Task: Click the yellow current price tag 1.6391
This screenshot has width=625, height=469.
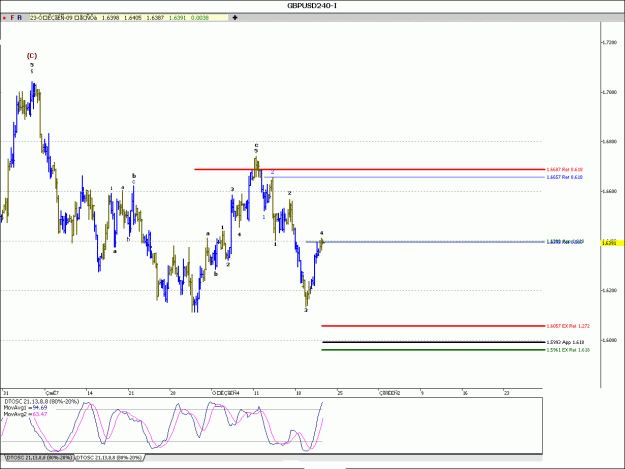Action: [612, 243]
